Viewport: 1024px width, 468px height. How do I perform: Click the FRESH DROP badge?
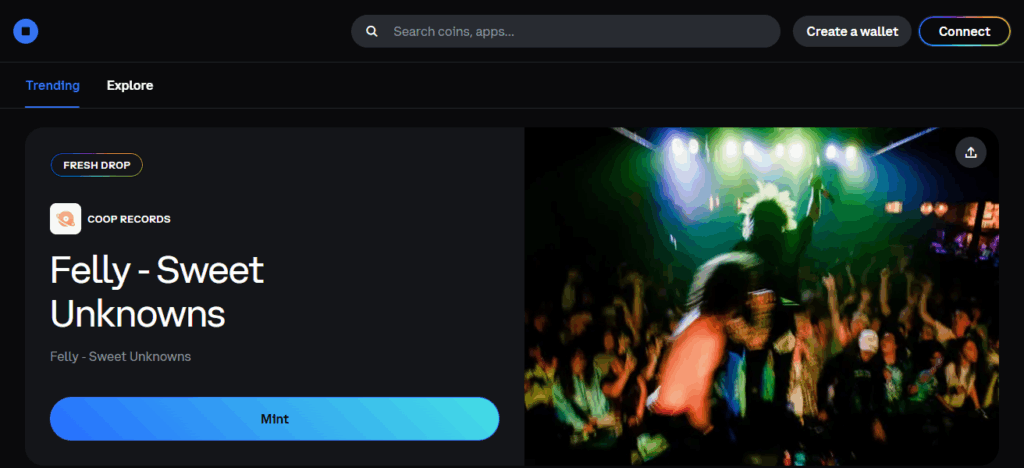click(97, 165)
